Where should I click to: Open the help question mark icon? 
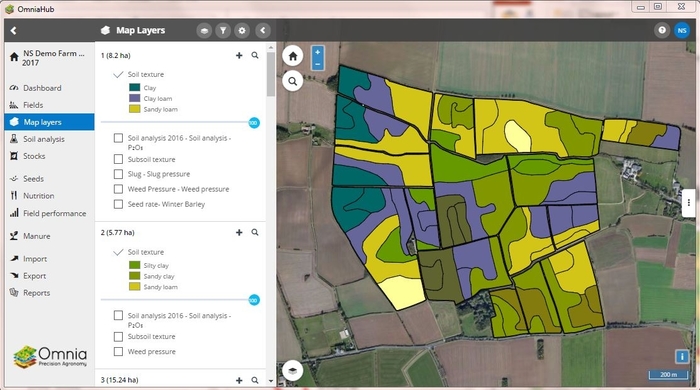pos(662,30)
